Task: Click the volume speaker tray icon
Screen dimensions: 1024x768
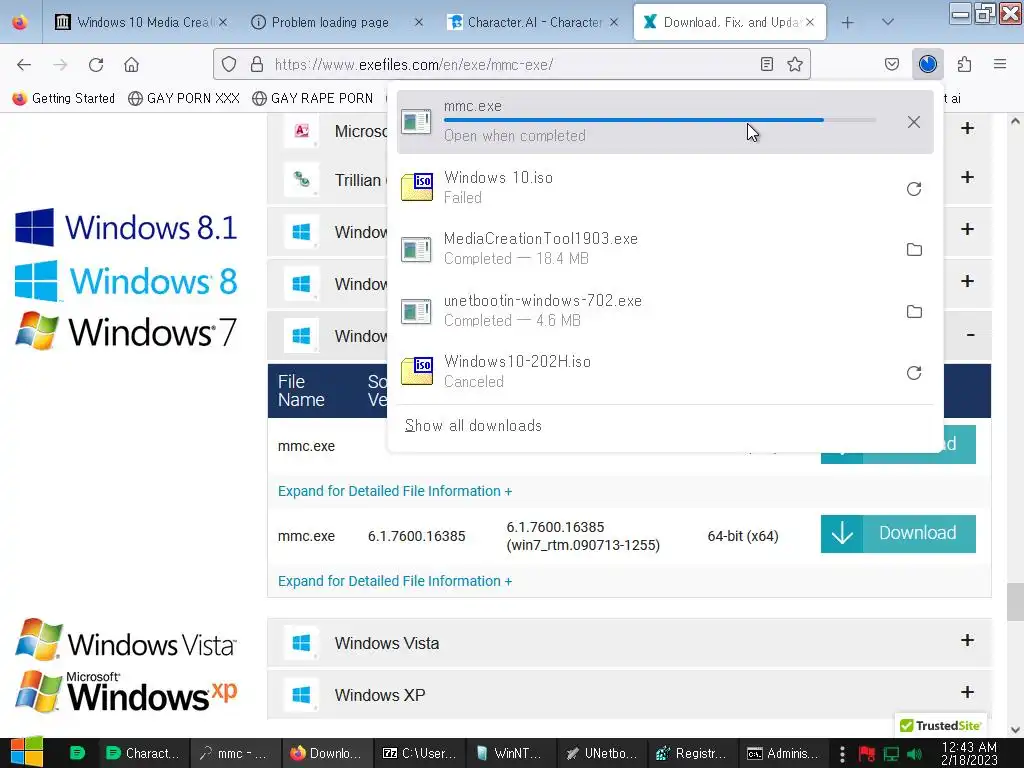Action: click(914, 754)
